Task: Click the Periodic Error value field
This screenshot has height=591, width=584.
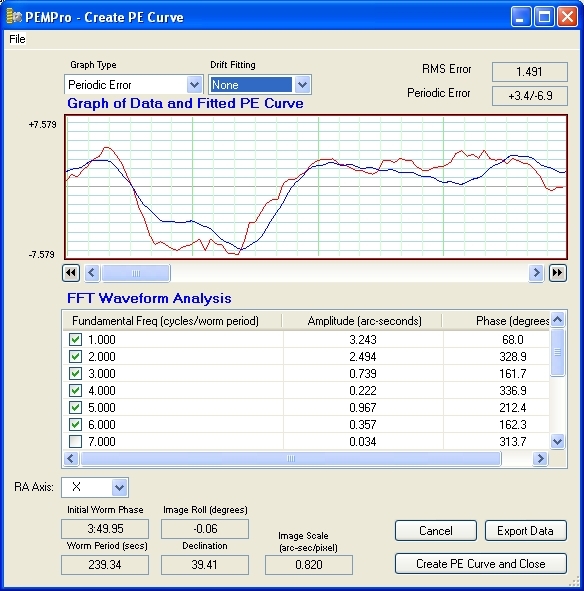Action: click(529, 96)
